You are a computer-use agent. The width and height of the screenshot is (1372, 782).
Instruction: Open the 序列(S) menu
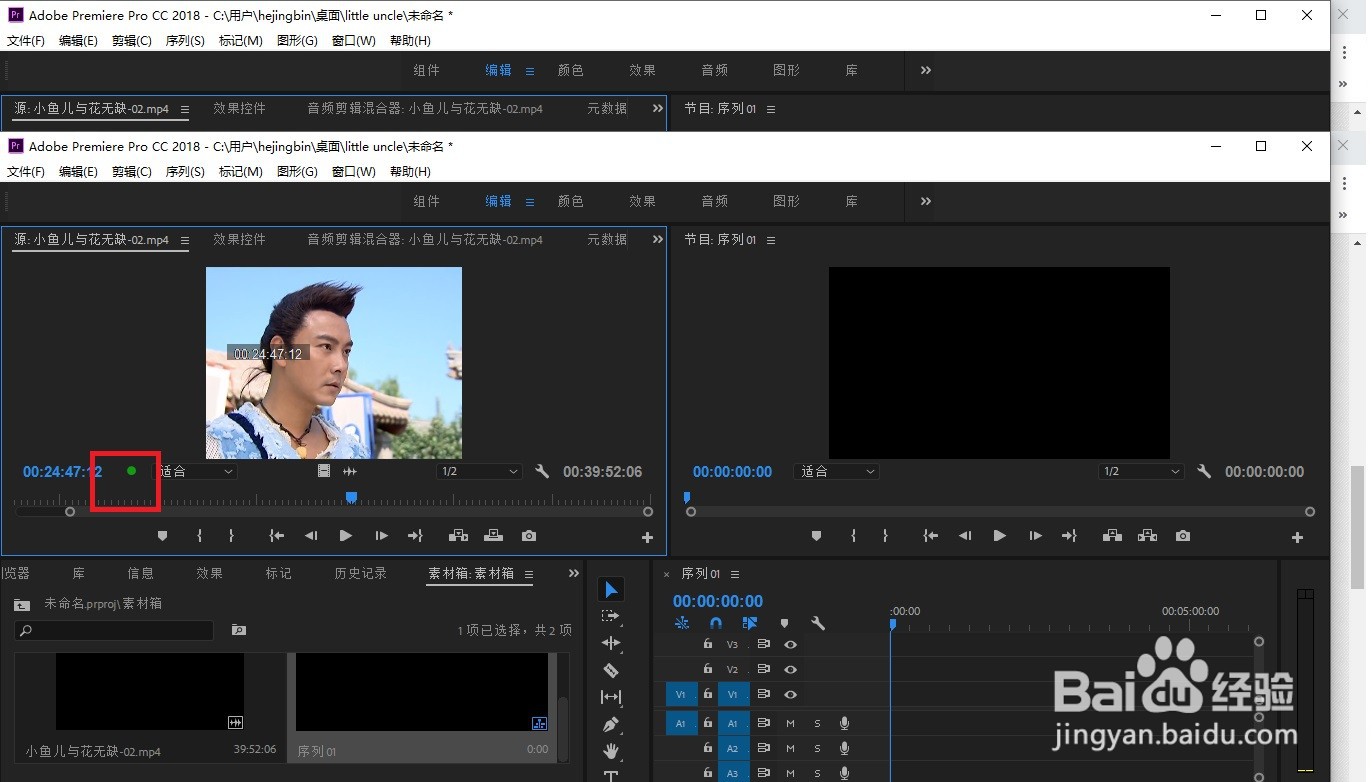[x=184, y=171]
